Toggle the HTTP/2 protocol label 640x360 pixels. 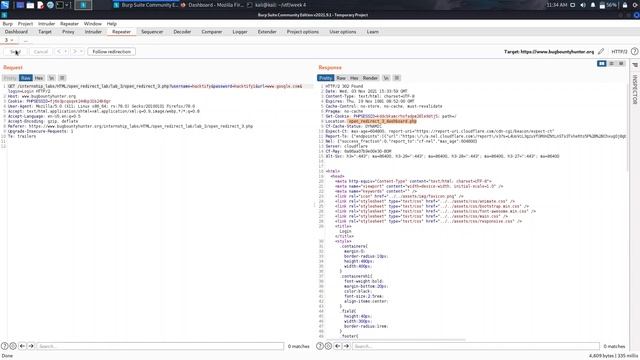(619, 51)
